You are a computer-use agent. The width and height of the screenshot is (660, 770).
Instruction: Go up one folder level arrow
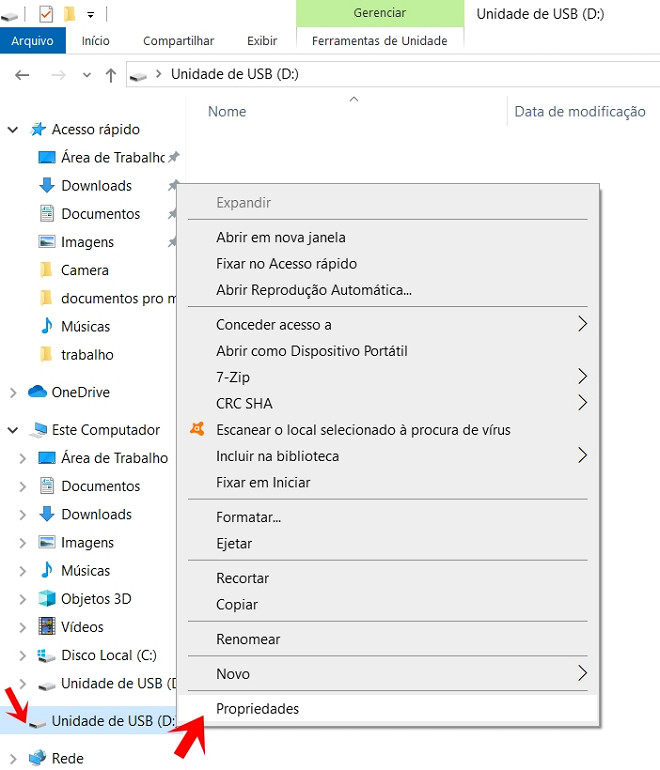click(x=110, y=75)
